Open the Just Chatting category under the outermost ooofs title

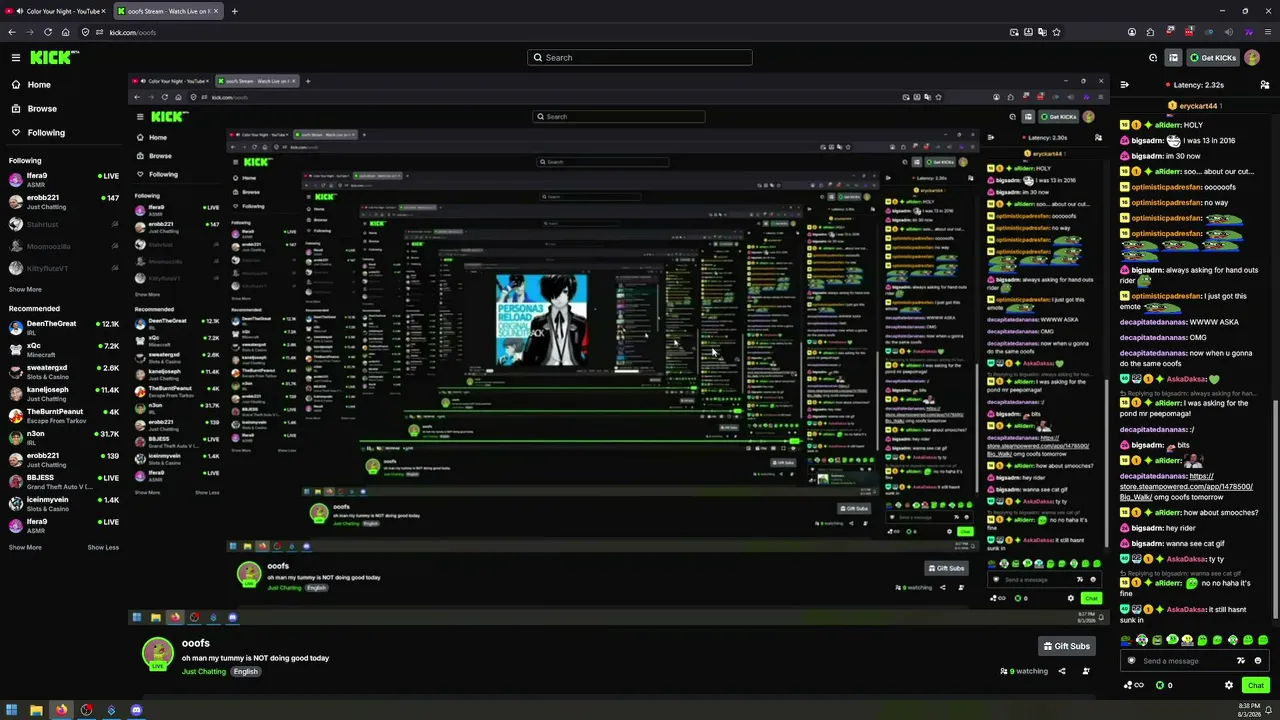pyautogui.click(x=204, y=672)
